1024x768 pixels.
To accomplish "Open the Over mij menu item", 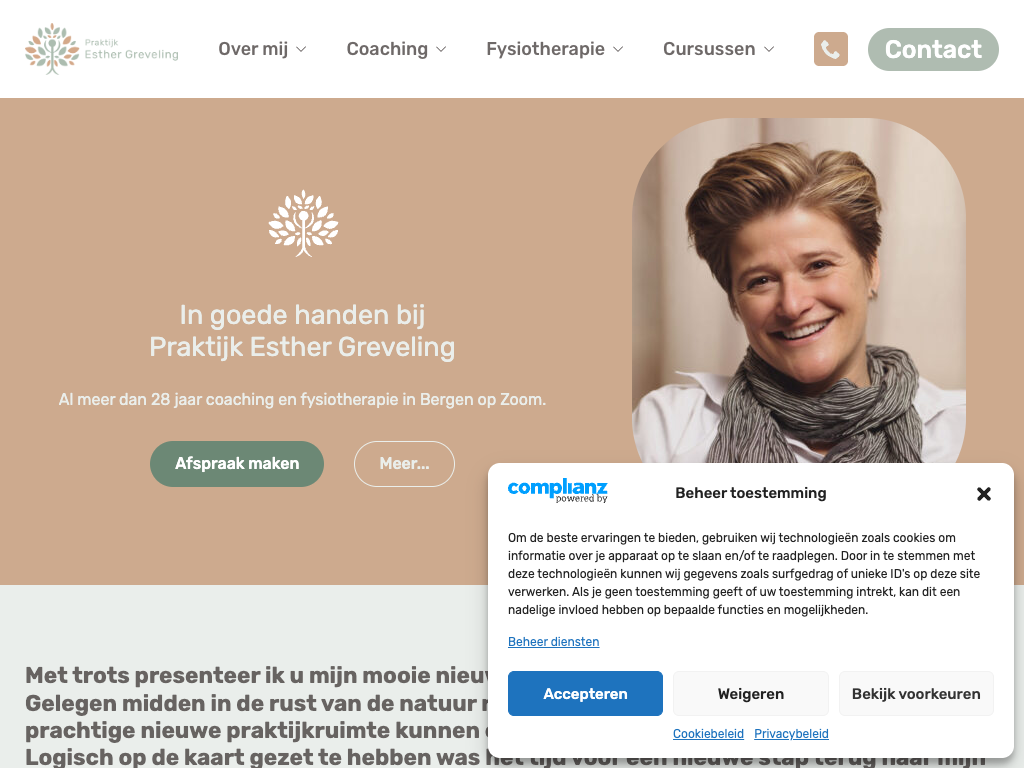I will [253, 49].
